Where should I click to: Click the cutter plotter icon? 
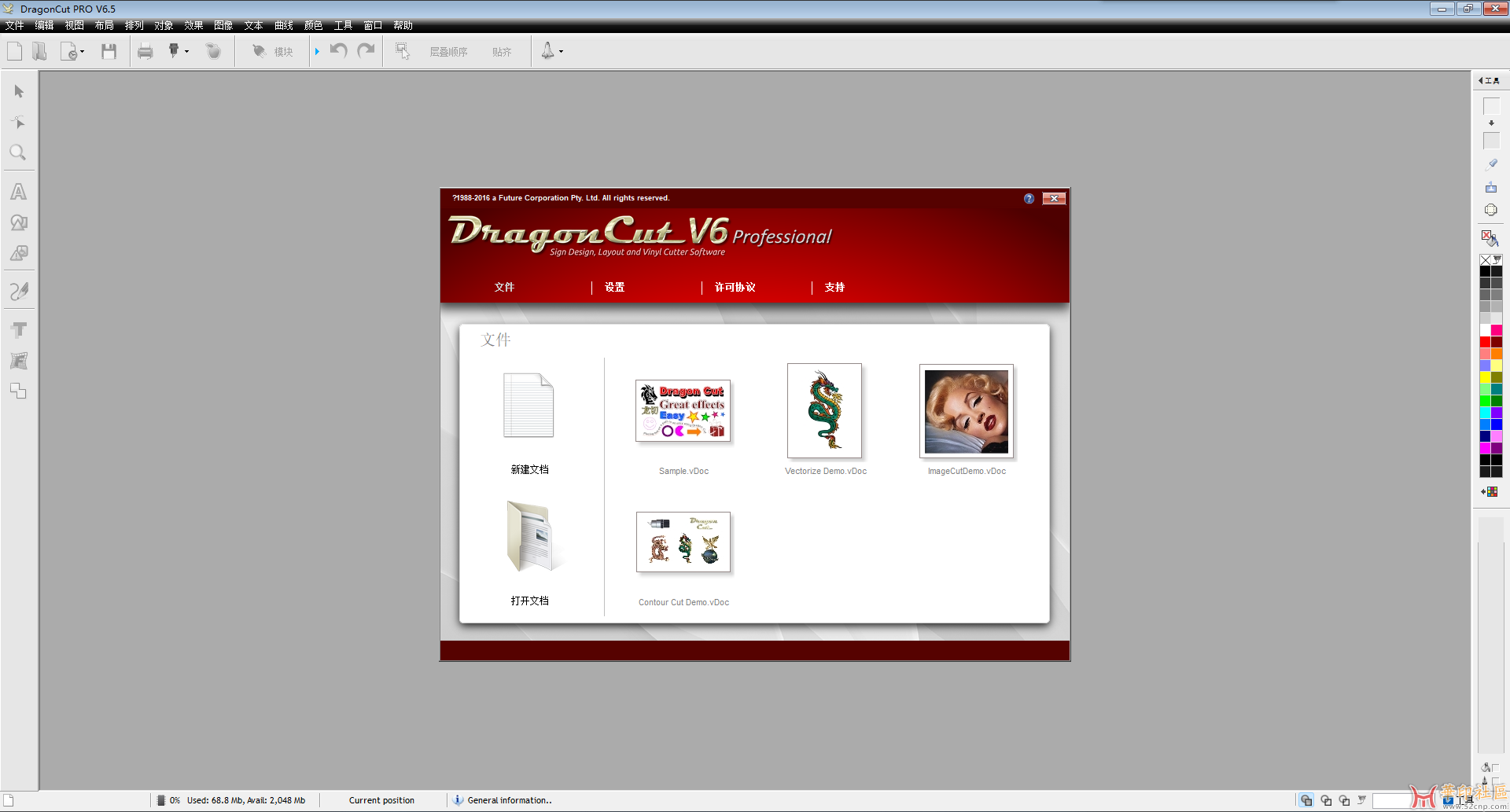tap(174, 51)
